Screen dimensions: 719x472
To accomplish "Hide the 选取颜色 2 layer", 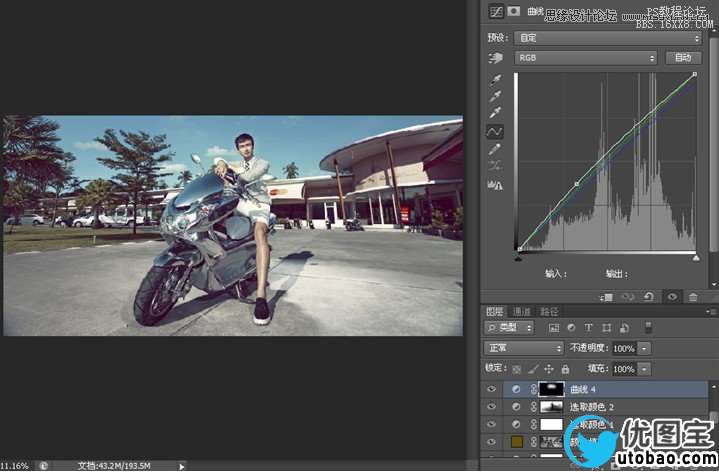I will click(x=492, y=406).
